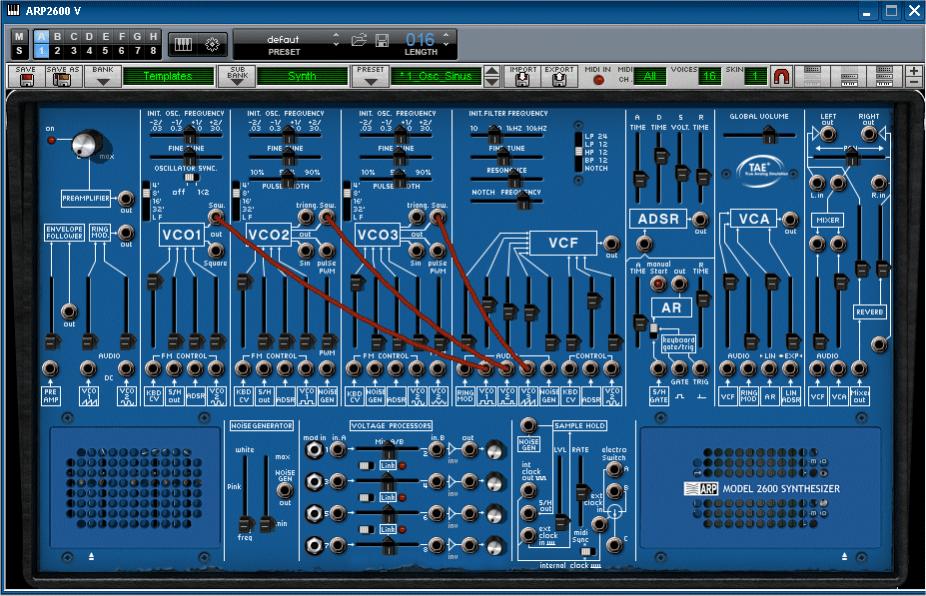926x596 pixels.
Task: Select sequencer pattern bank H
Action: tap(153, 37)
